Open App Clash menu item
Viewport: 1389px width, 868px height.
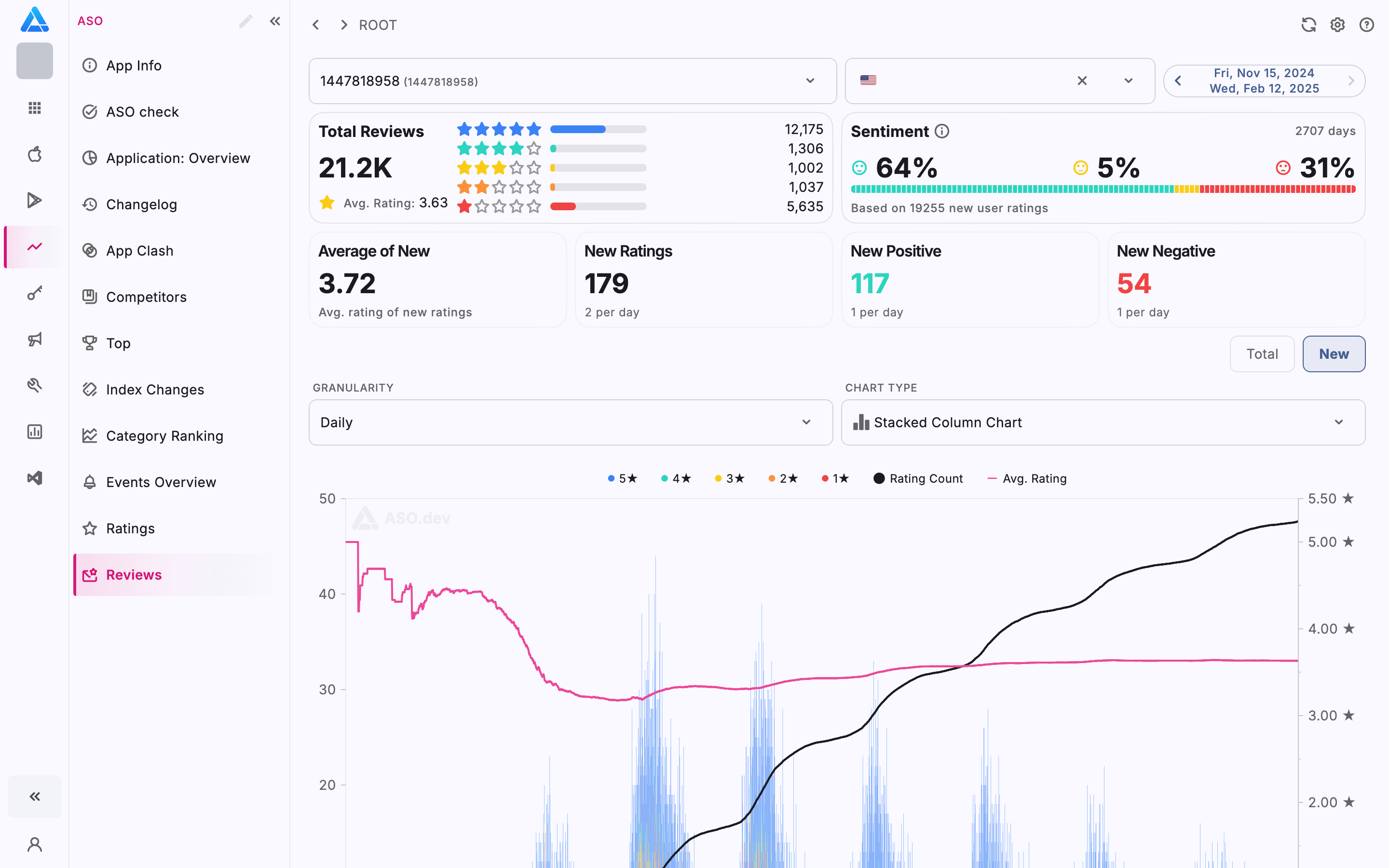point(178,251)
